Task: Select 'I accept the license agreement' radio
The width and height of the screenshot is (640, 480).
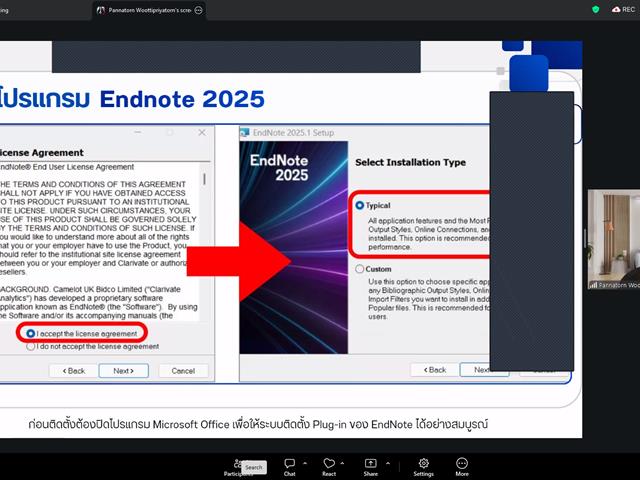Action: tap(31, 333)
